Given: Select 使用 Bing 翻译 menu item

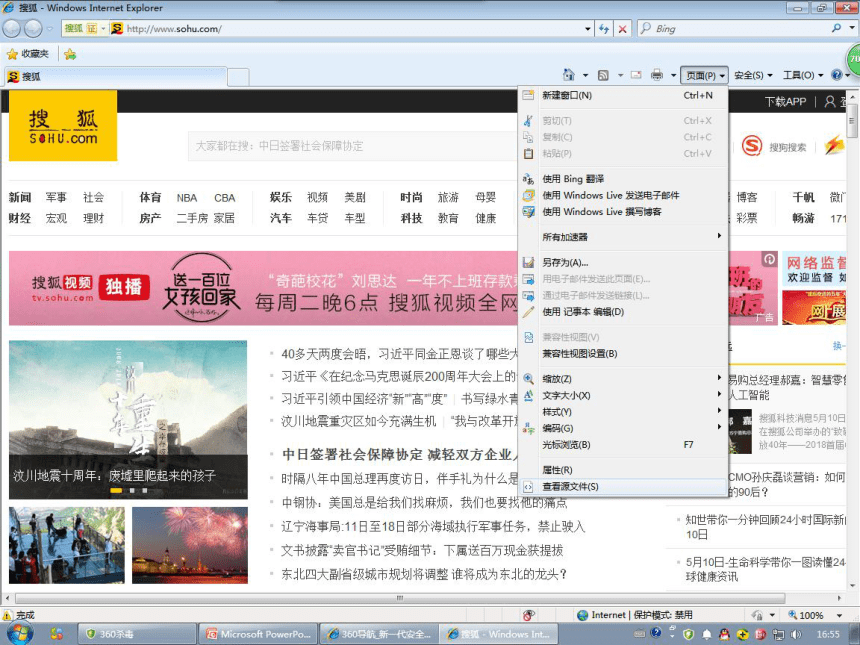Looking at the screenshot, I should 624,178.
